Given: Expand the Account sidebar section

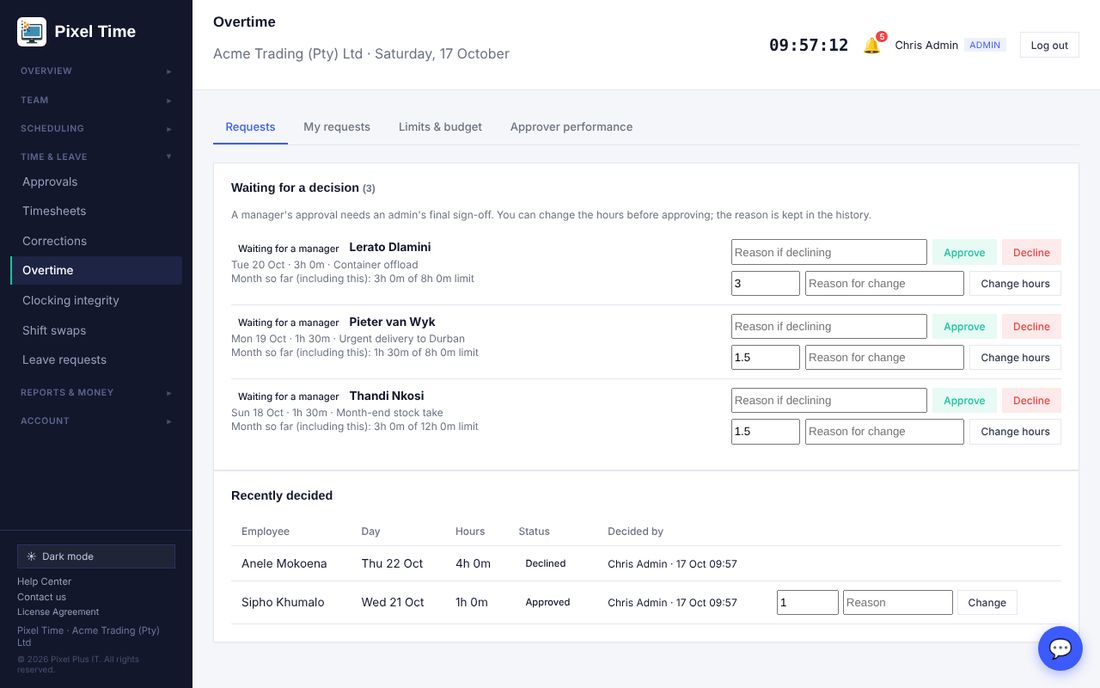Looking at the screenshot, I should click(x=96, y=421).
